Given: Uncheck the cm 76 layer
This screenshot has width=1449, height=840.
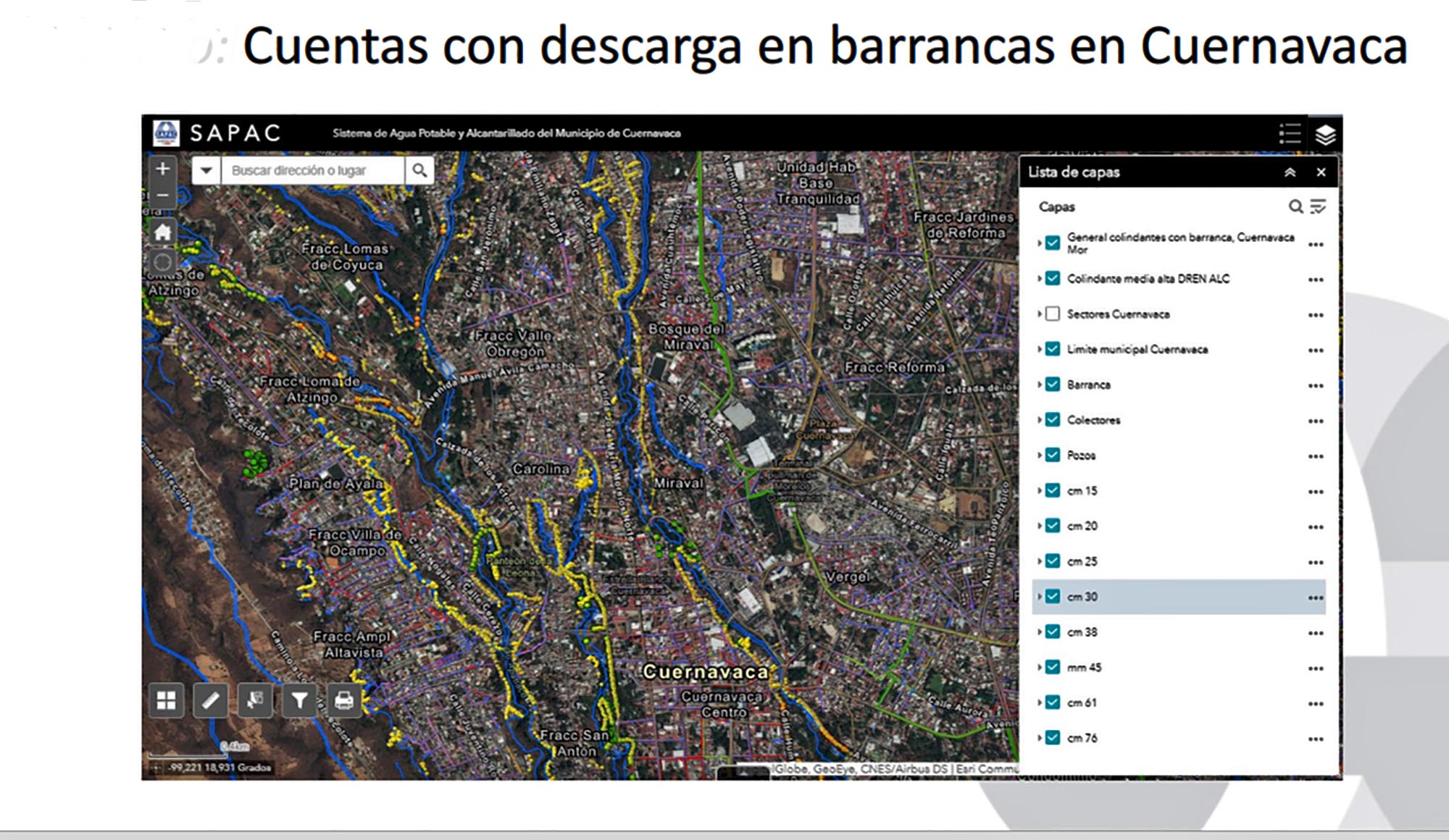Looking at the screenshot, I should (x=1053, y=738).
